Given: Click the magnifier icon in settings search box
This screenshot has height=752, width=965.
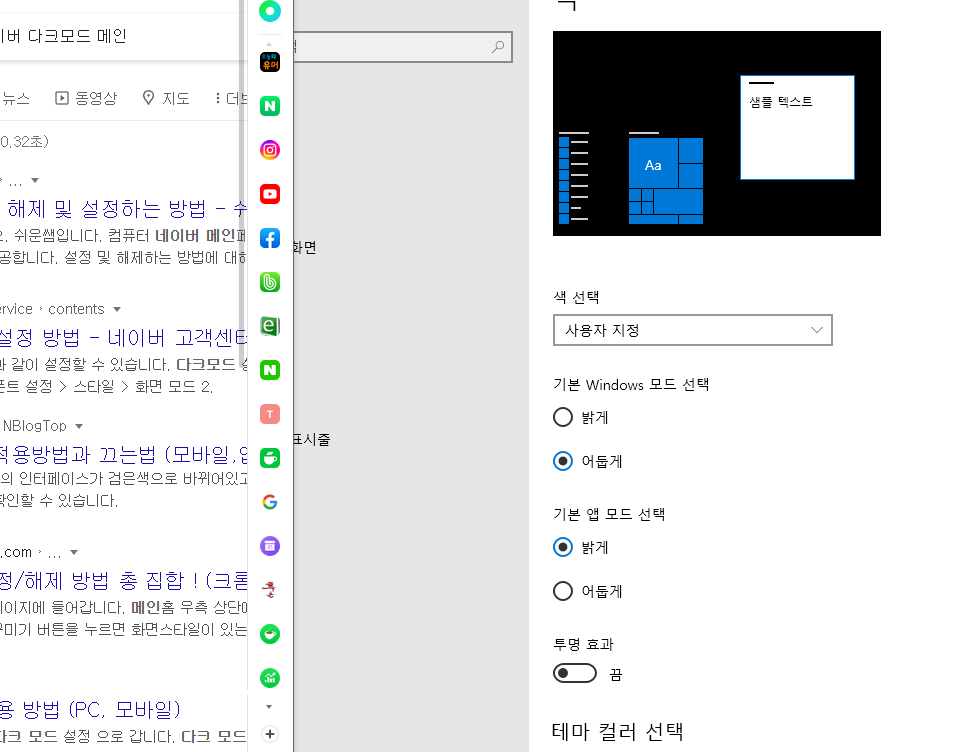Looking at the screenshot, I should (x=498, y=47).
